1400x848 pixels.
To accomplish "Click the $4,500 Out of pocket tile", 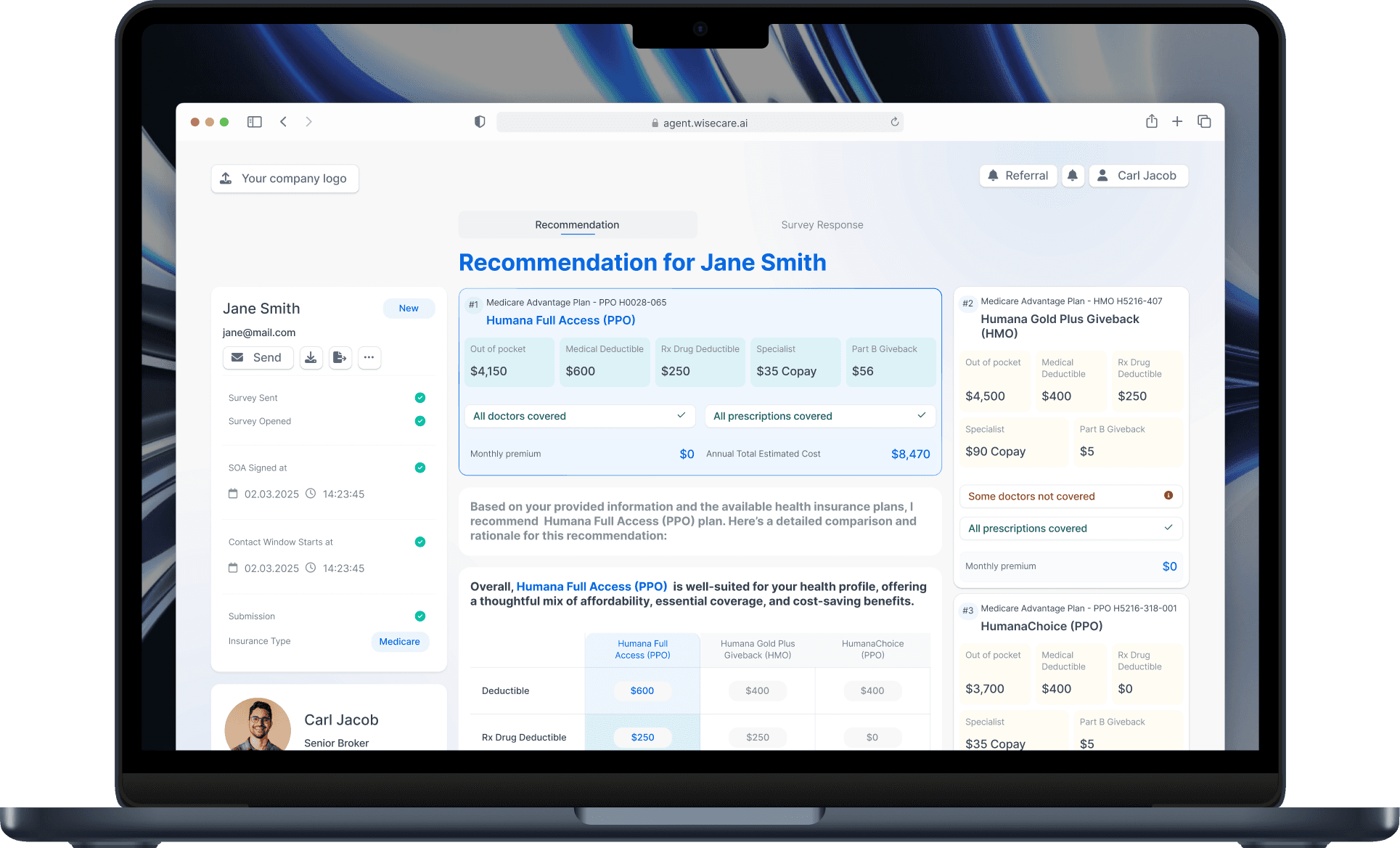I will point(994,382).
